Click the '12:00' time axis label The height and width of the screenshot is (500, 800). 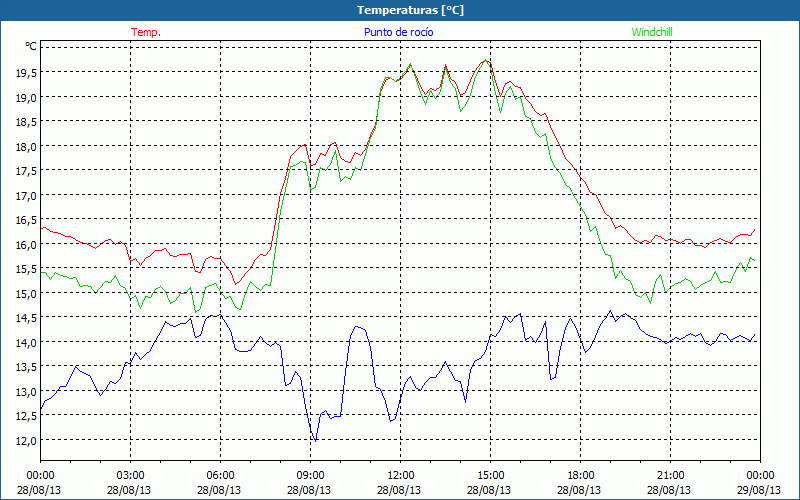click(x=401, y=476)
